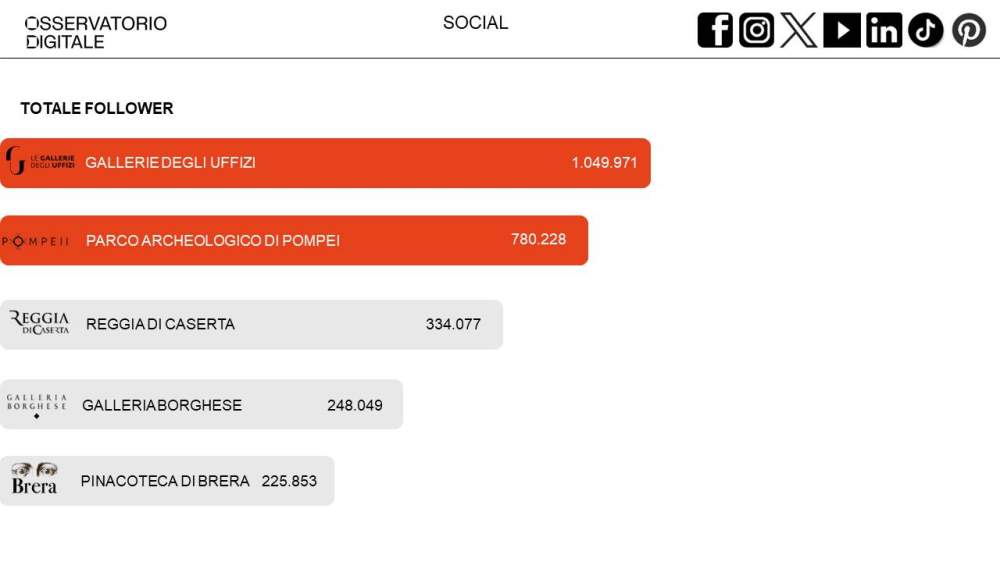Screen dimensions: 1000x562
Task: Select the Reggia di Caserta bar
Action: [x=251, y=325]
